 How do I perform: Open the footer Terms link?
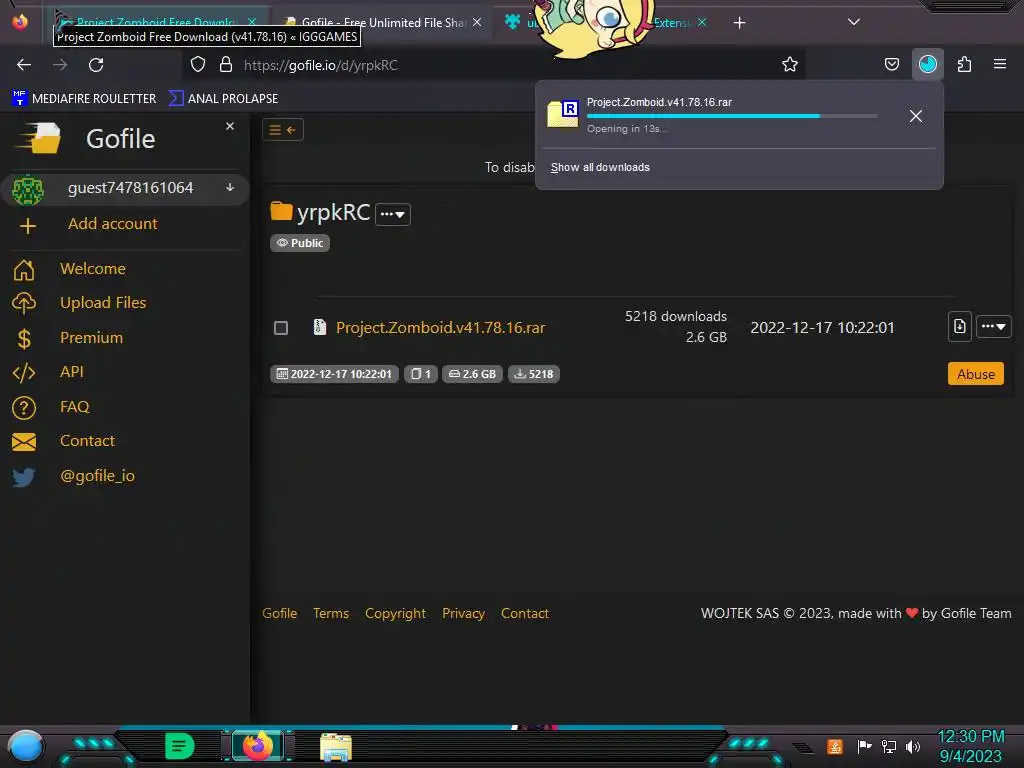330,613
